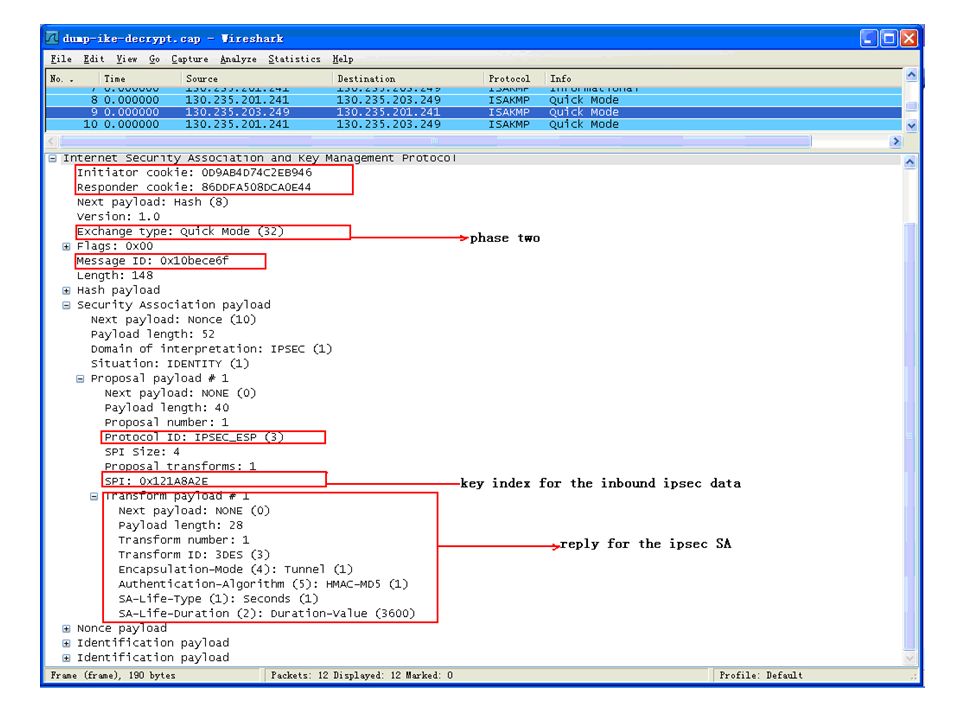Select Next payload: Hash (8) line

point(152,202)
